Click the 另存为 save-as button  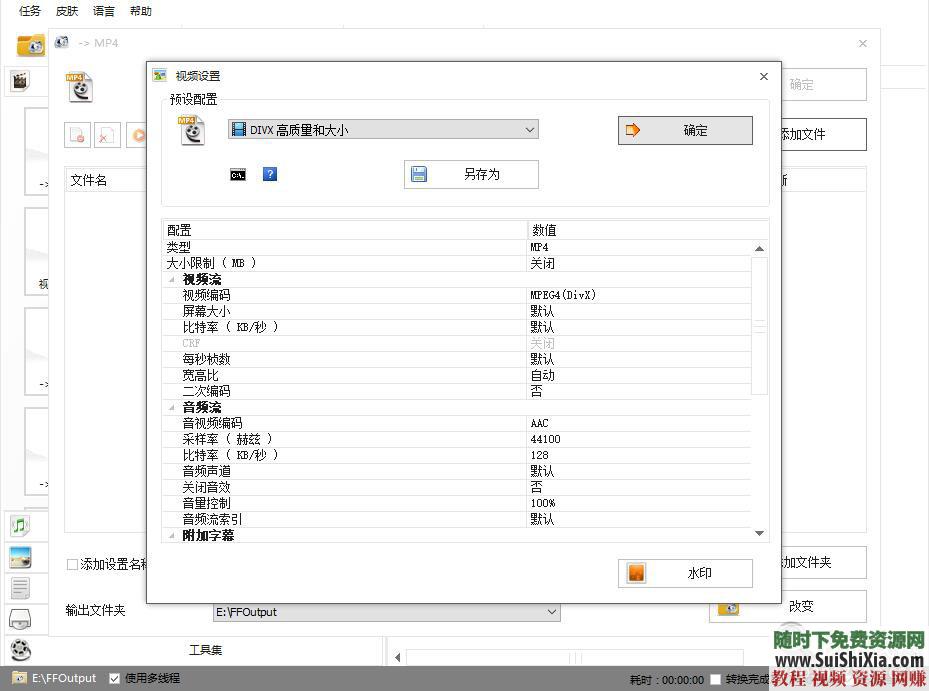coord(470,174)
